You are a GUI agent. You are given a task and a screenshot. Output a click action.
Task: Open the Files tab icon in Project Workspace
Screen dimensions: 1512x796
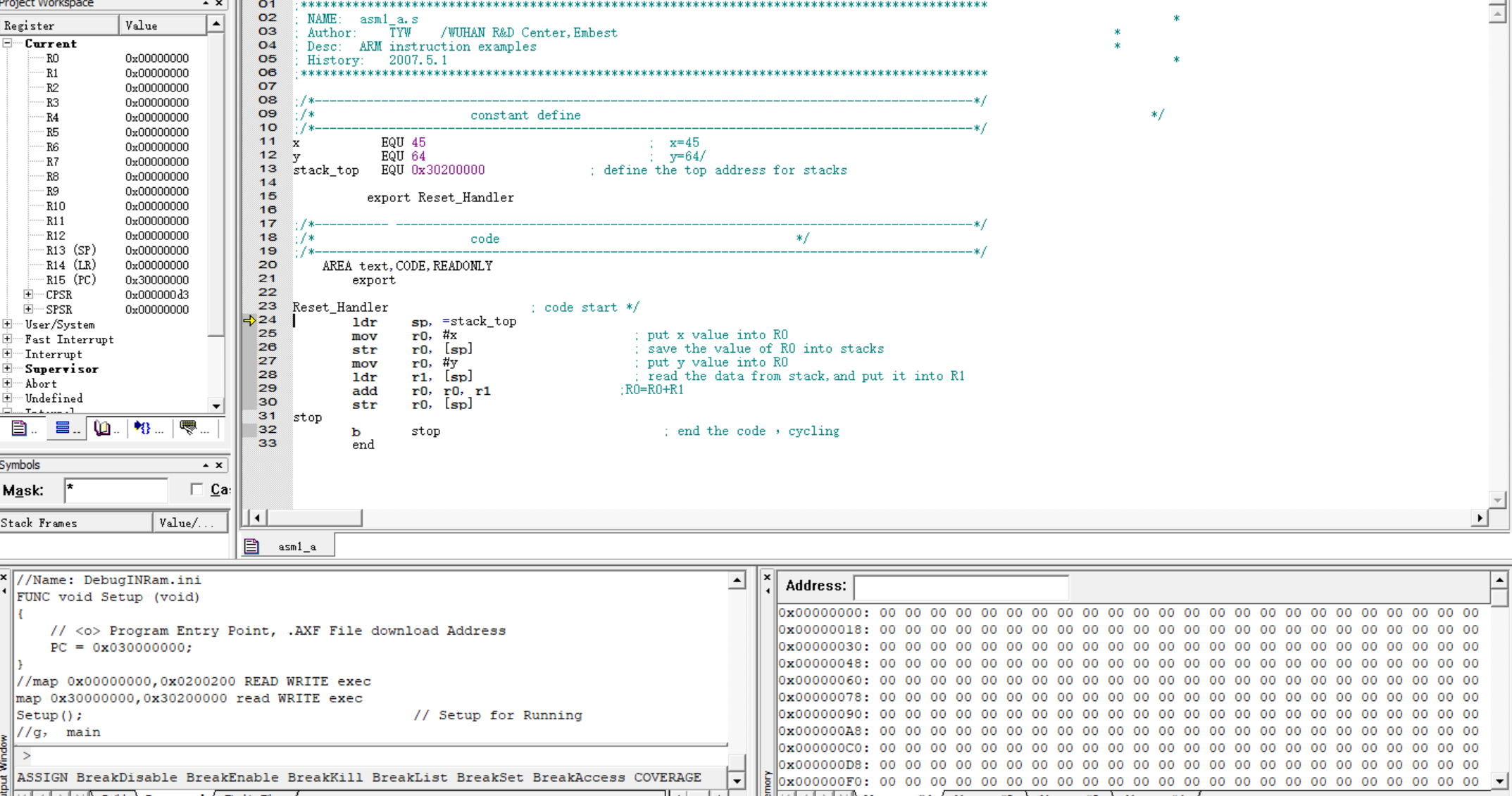point(20,428)
